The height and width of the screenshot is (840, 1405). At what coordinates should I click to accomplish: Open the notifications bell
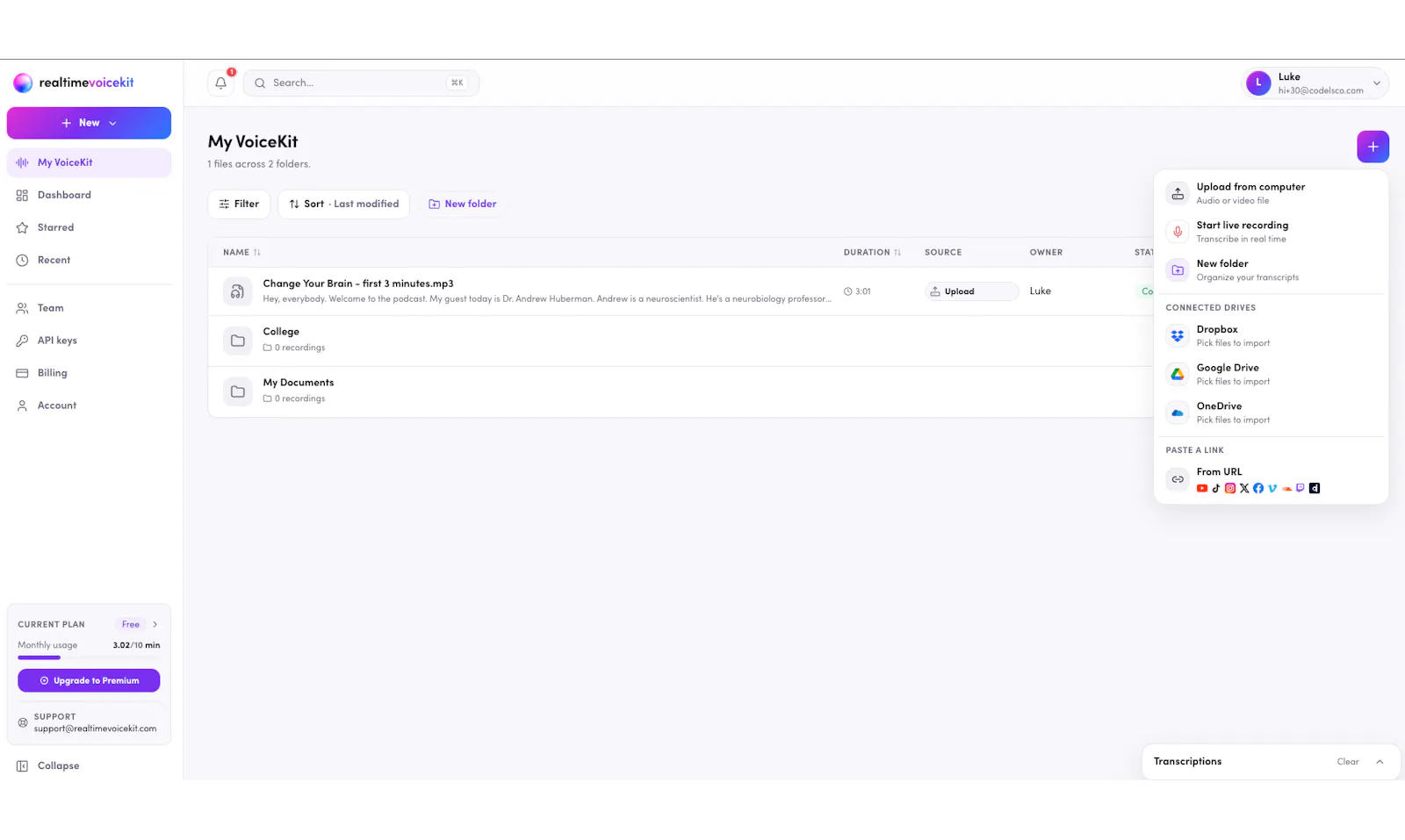point(221,83)
